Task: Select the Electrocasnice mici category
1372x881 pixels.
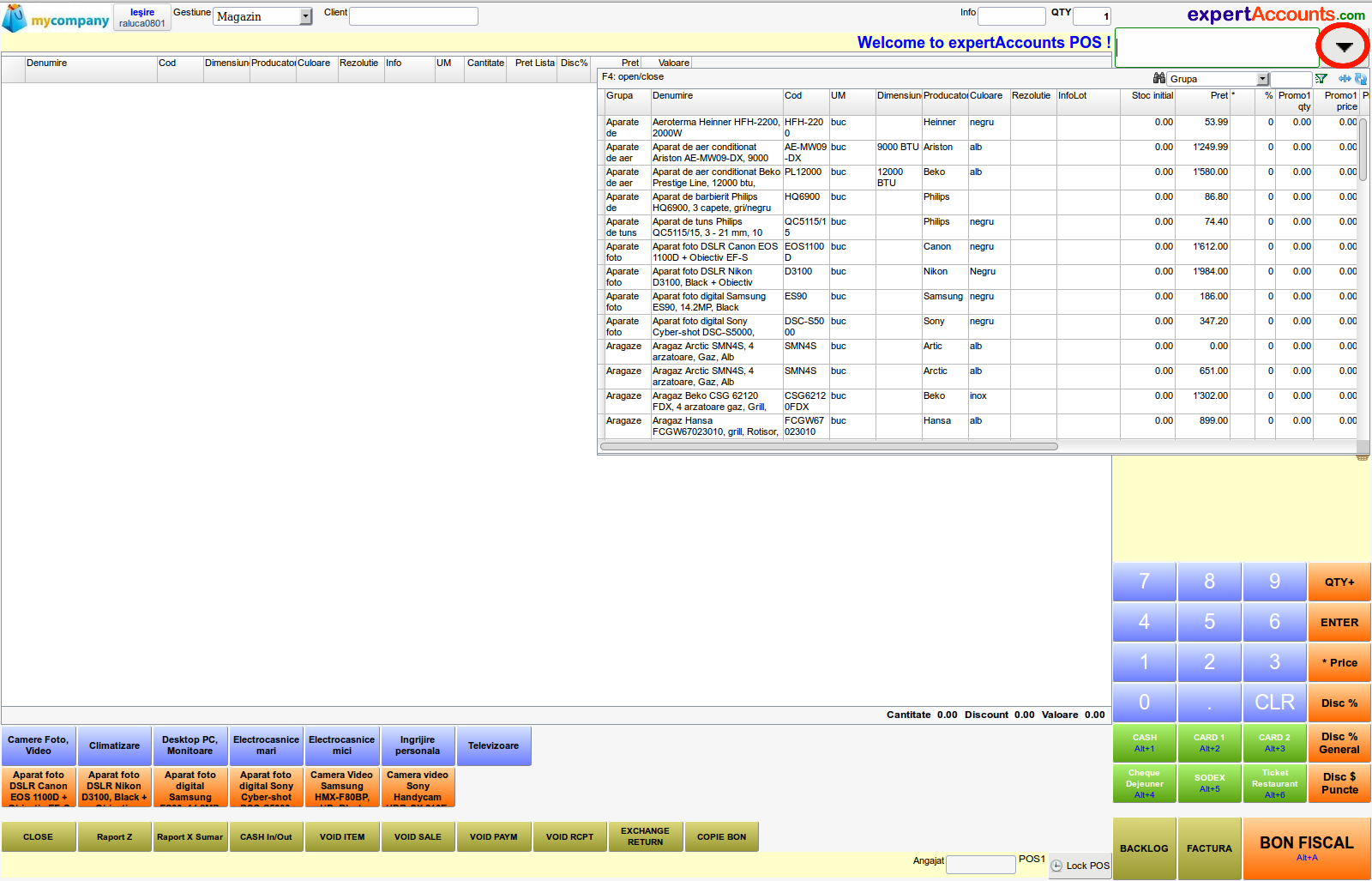Action: tap(342, 745)
